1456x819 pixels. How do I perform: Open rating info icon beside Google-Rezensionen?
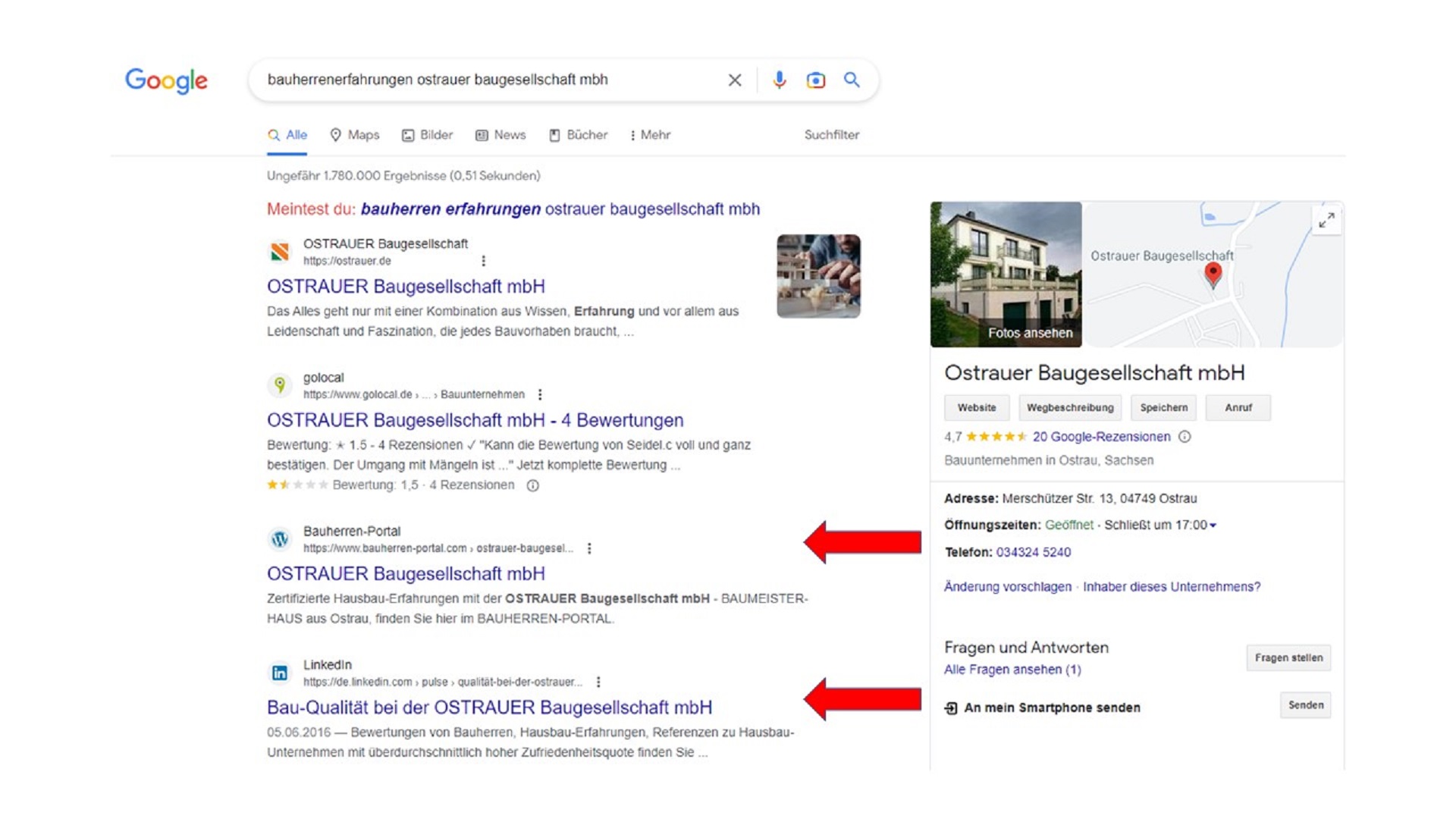[x=1185, y=437]
